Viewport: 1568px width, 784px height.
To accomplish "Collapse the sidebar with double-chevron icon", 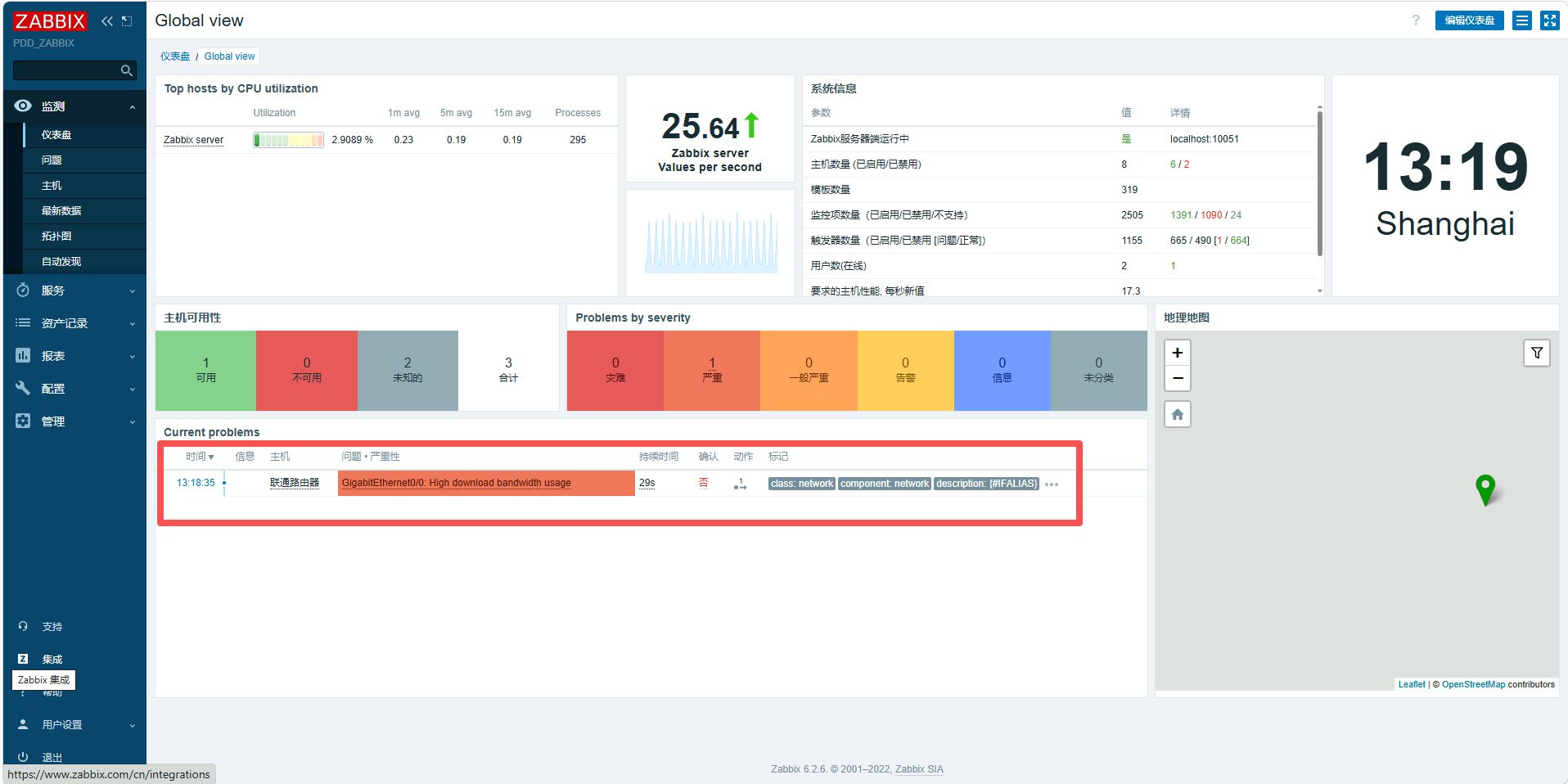I will pos(106,21).
